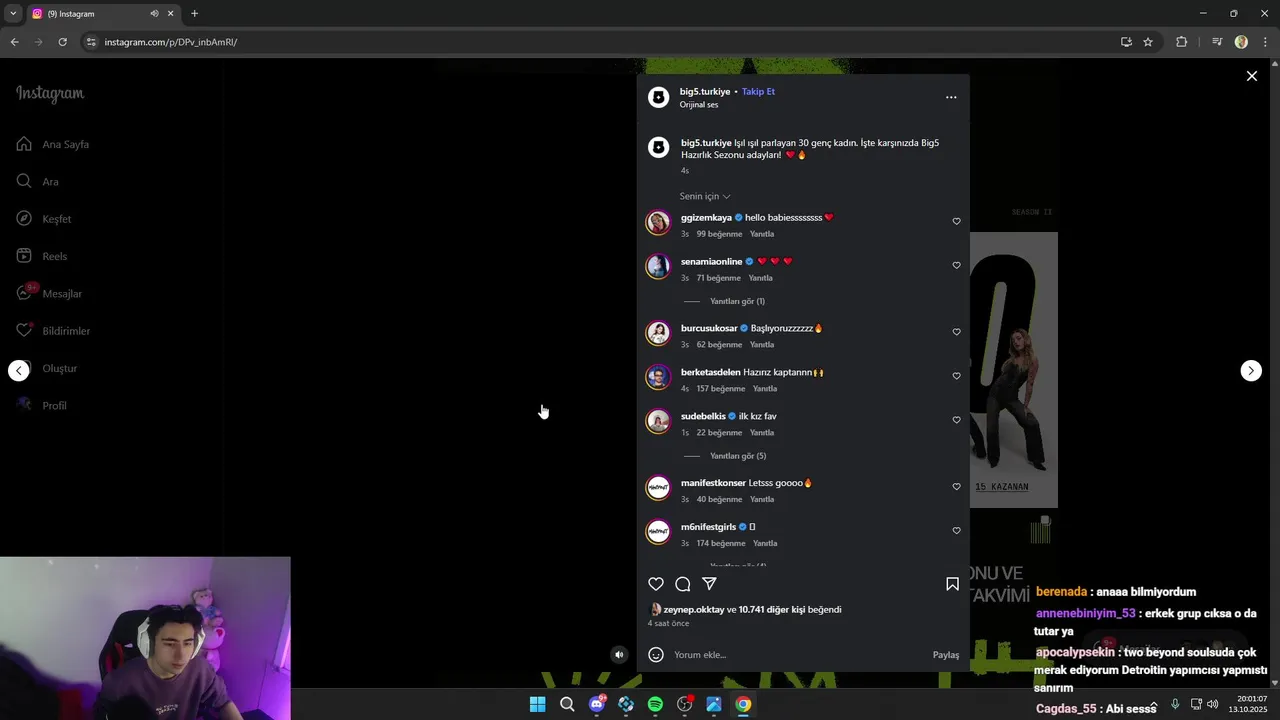Open Chrome profile avatar
Viewport: 1280px width, 720px height.
[x=1241, y=42]
